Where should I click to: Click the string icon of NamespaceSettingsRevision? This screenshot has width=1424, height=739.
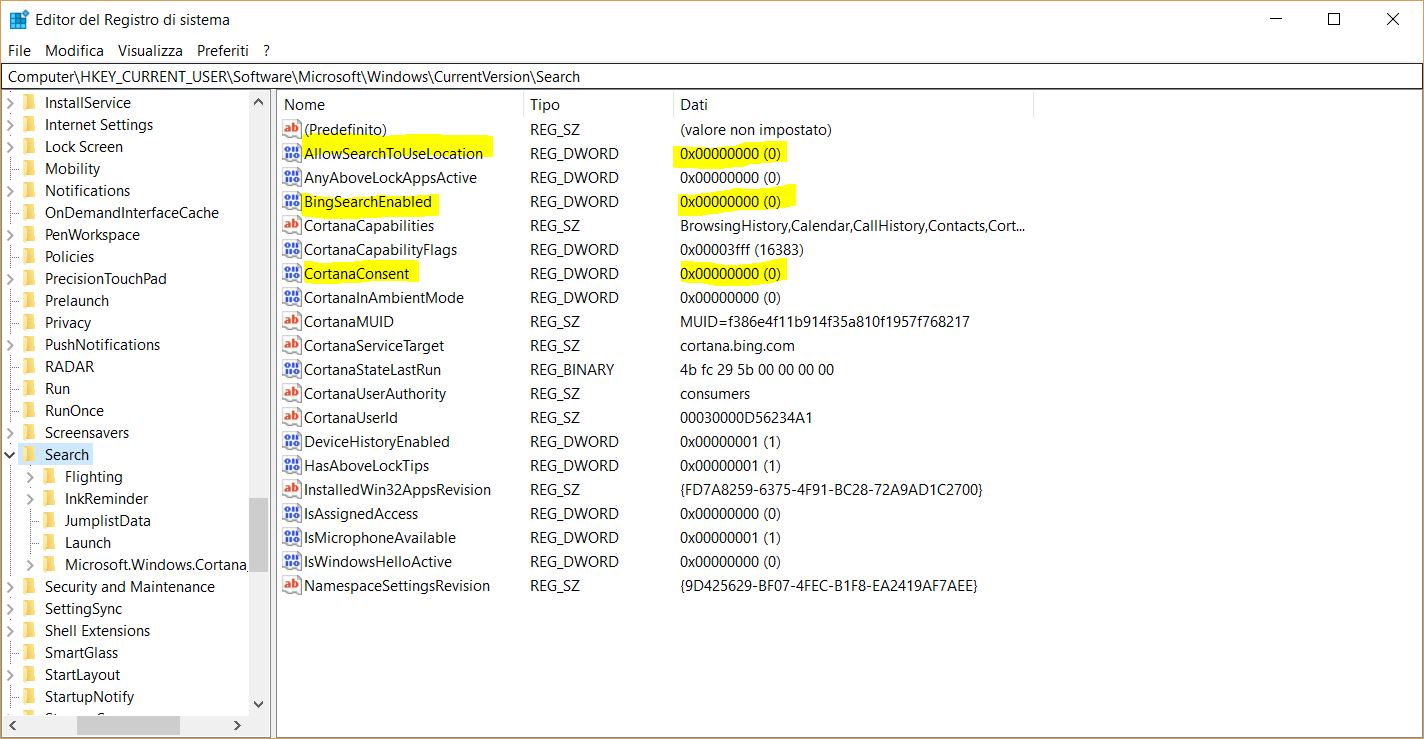click(291, 585)
